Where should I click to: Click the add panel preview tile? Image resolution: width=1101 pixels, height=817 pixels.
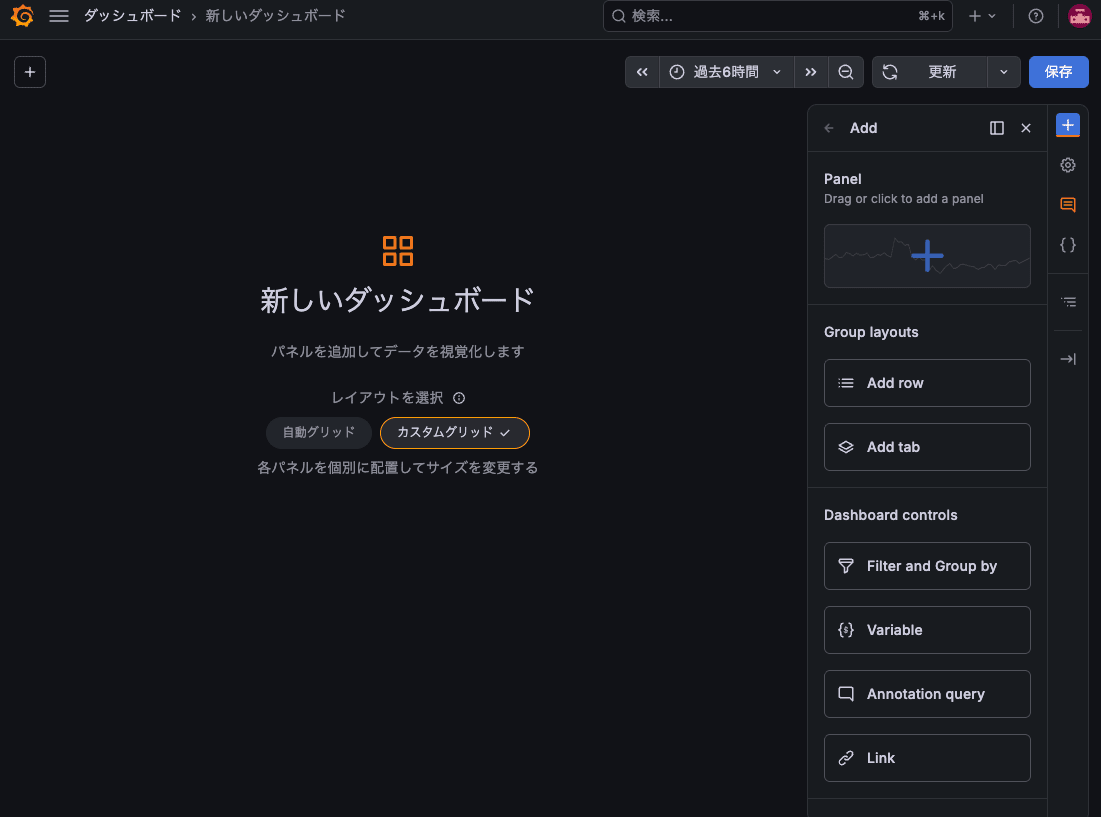pyautogui.click(x=927, y=255)
